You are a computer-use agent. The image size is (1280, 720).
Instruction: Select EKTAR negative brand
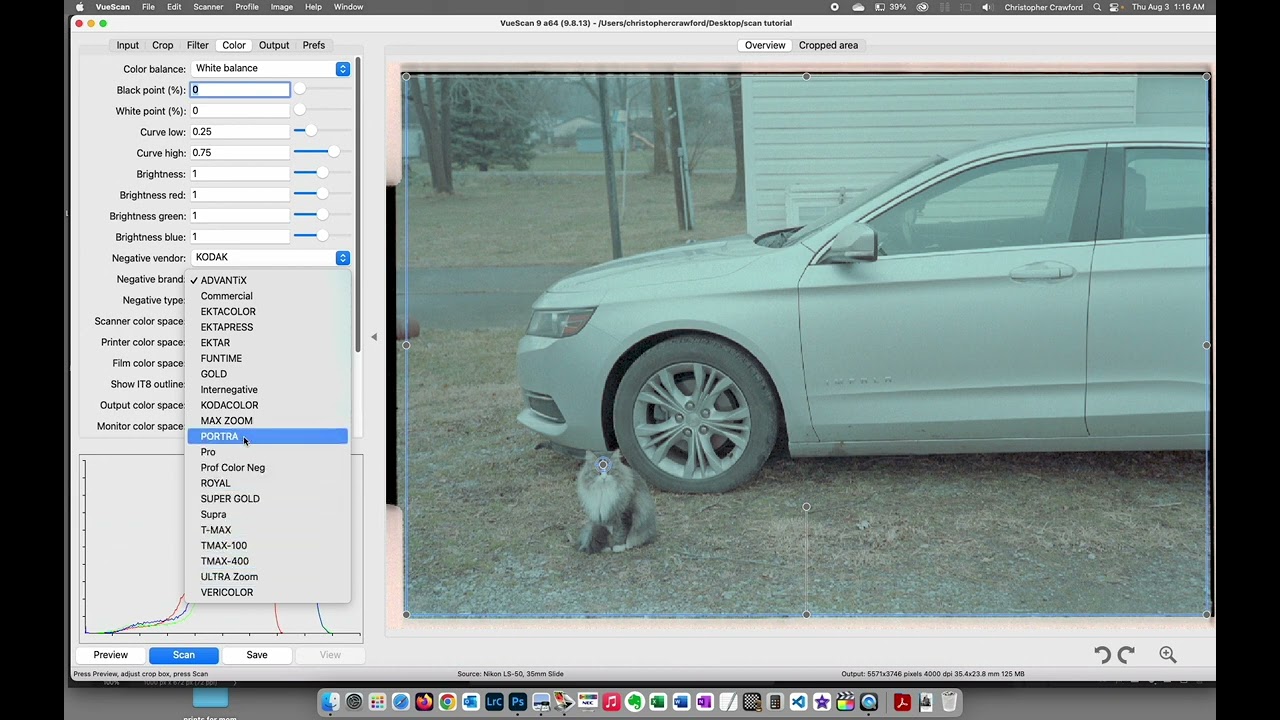(268, 343)
